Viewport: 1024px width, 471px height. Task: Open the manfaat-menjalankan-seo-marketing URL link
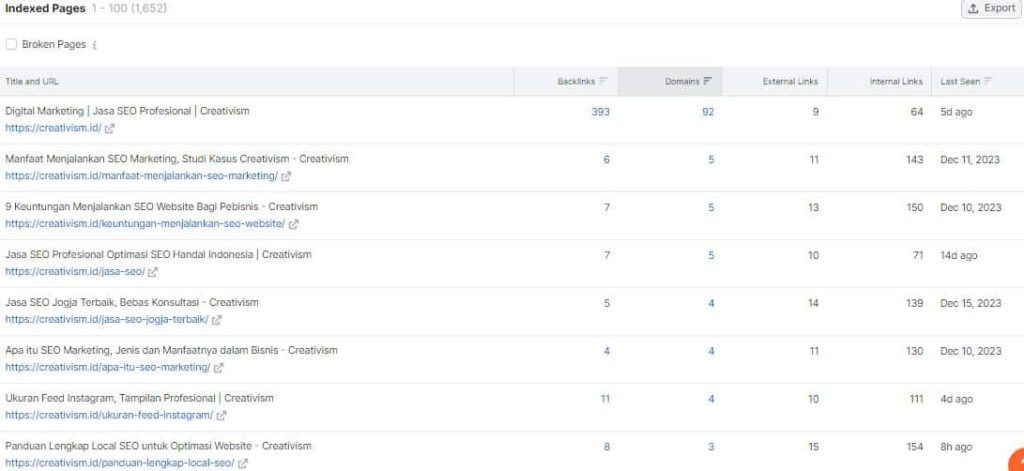click(x=141, y=176)
